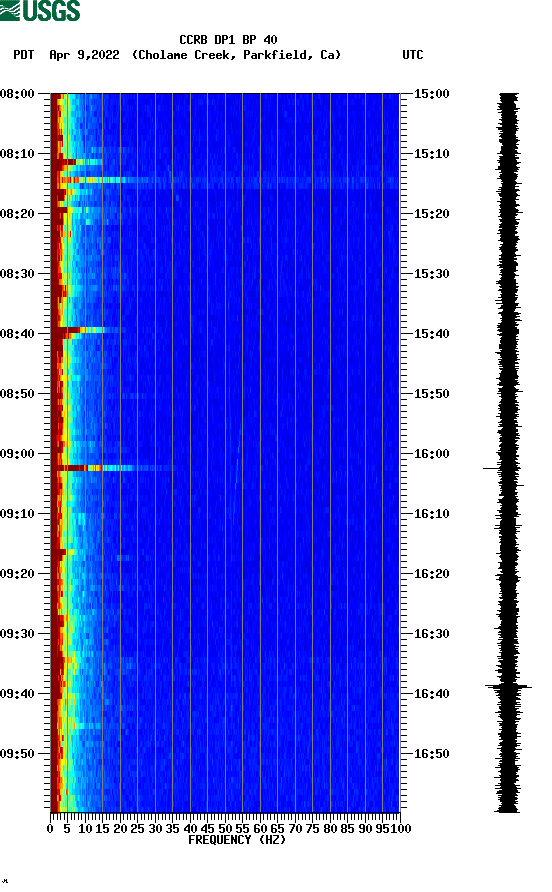Click the 08:30 PDT time label
The image size is (552, 892).
(x=18, y=274)
